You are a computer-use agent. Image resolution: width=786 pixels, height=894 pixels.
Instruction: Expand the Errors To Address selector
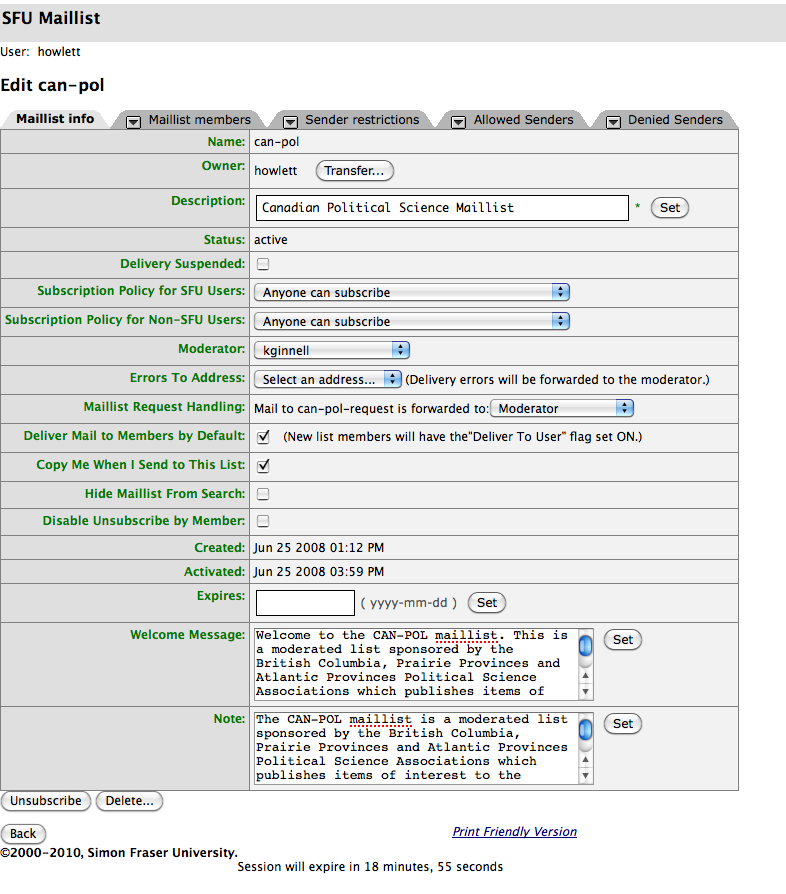pyautogui.click(x=327, y=379)
